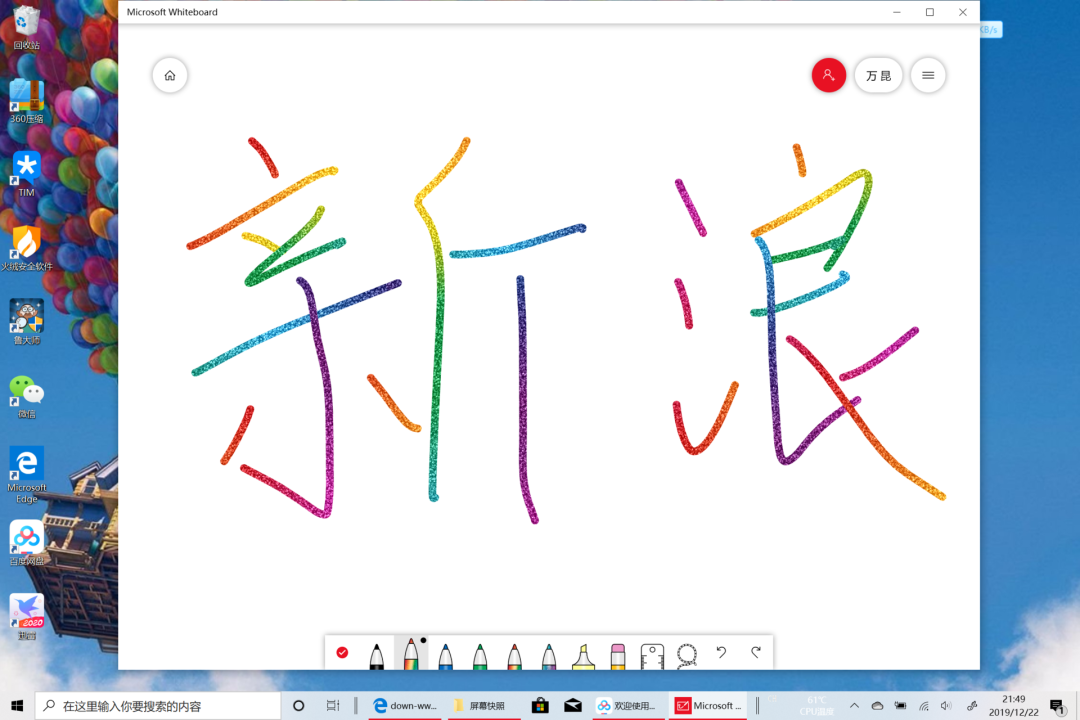The image size is (1080, 720).
Task: Open Microsoft Store from taskbar
Action: point(540,706)
